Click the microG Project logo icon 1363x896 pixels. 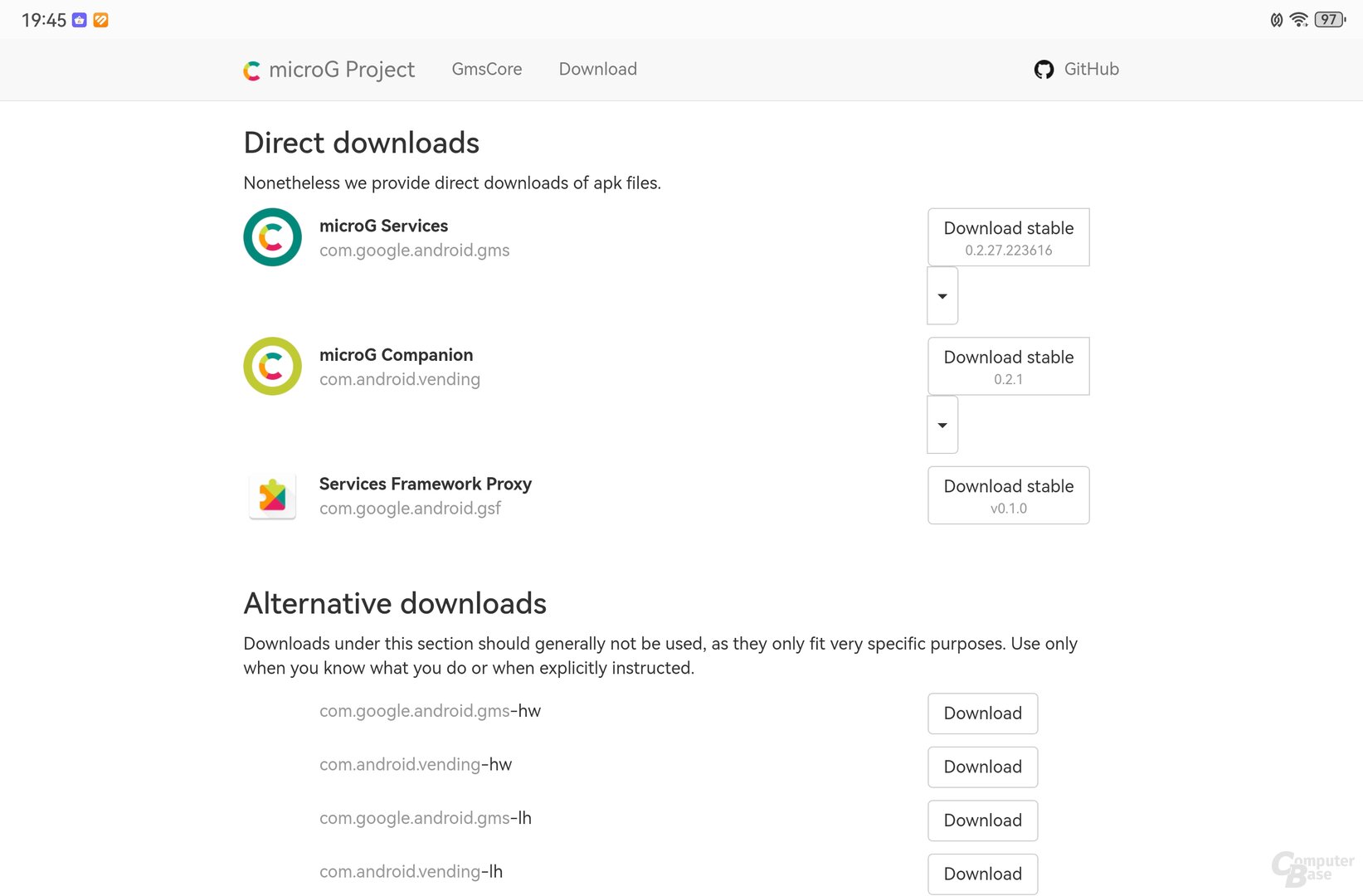coord(251,71)
